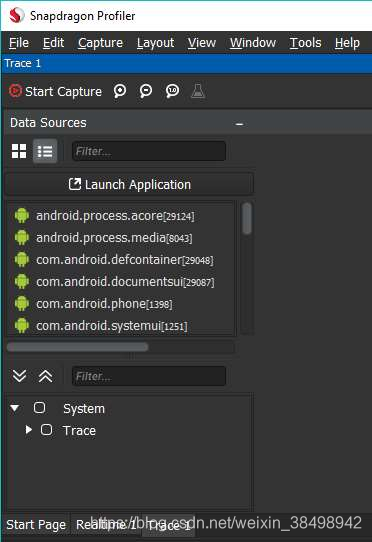The image size is (372, 542).
Task: Click the zoom out magnifier icon
Action: [146, 91]
